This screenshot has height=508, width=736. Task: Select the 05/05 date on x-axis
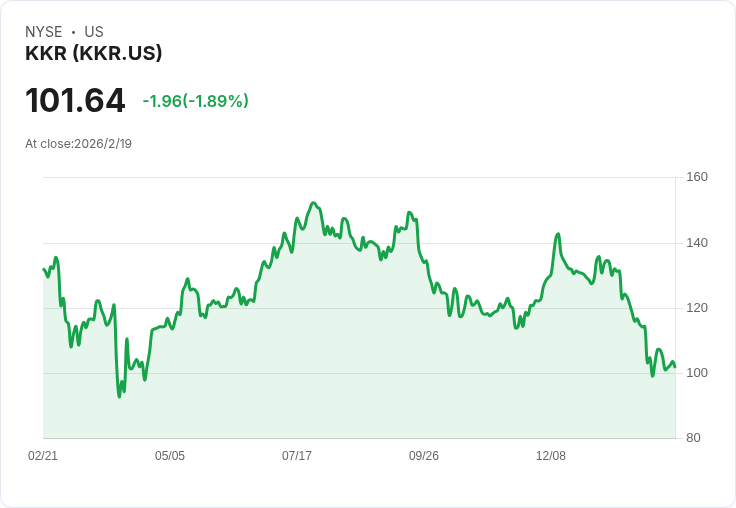170,456
